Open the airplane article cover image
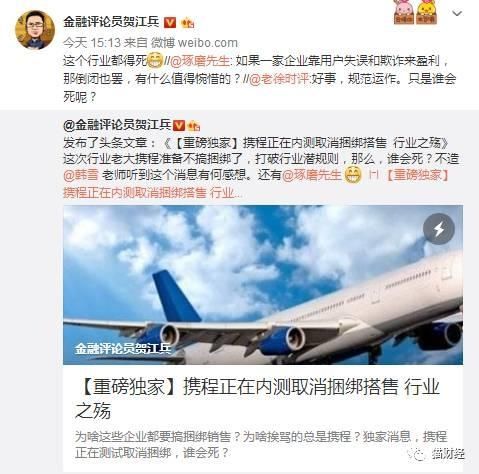This screenshot has height=474, width=479. tap(263, 285)
